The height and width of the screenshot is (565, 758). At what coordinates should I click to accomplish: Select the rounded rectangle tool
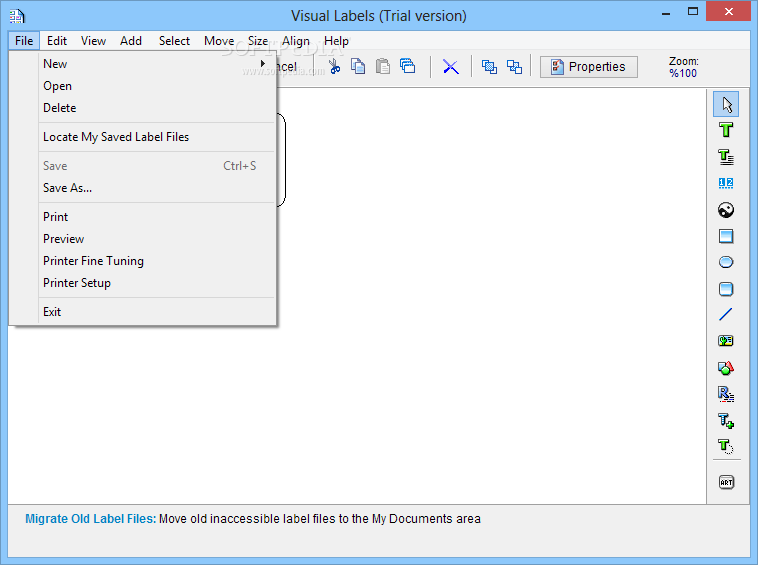coord(726,289)
